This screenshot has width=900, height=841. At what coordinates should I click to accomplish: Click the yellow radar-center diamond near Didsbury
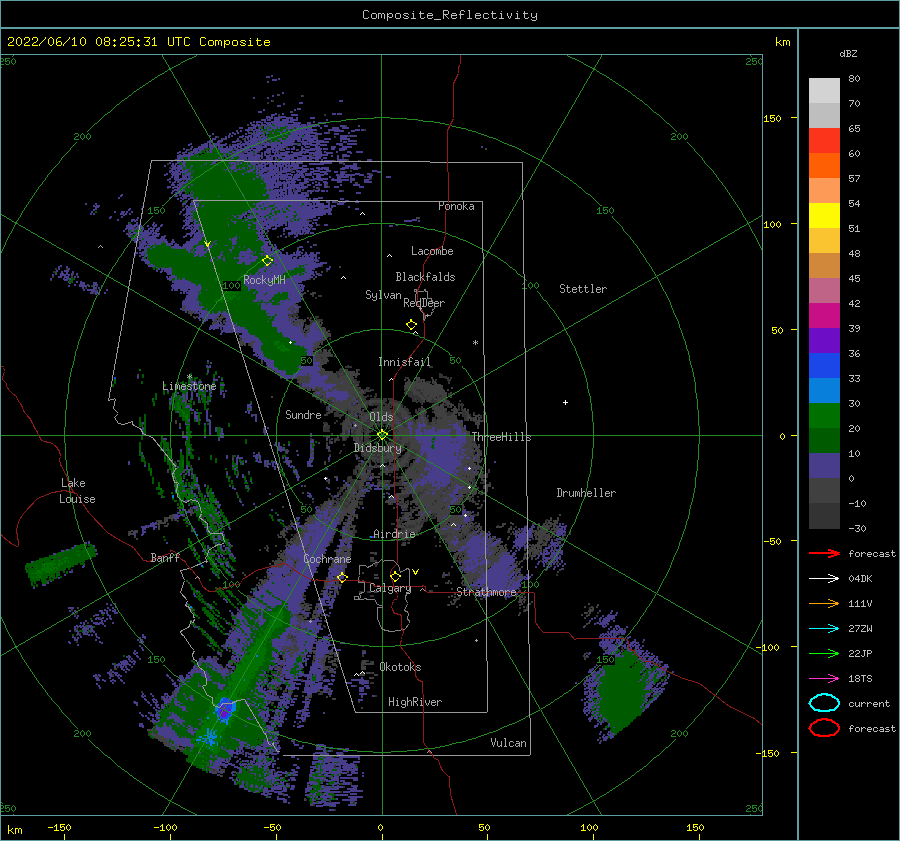[382, 435]
